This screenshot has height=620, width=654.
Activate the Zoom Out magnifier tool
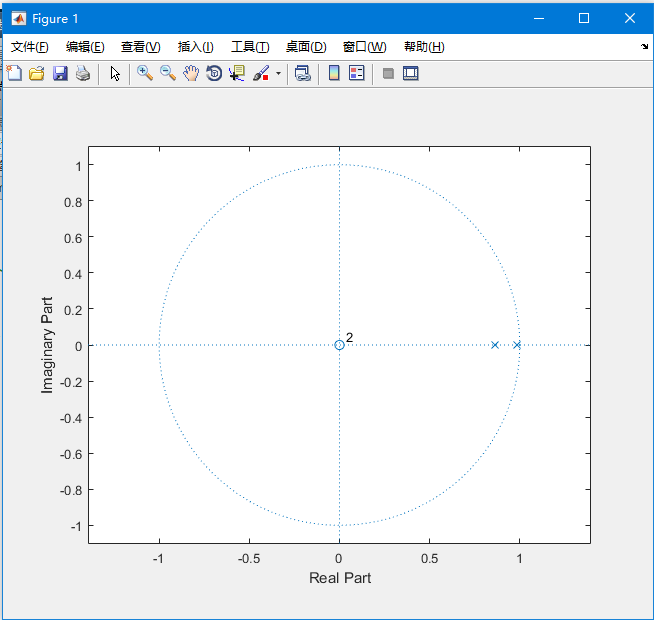coord(168,73)
